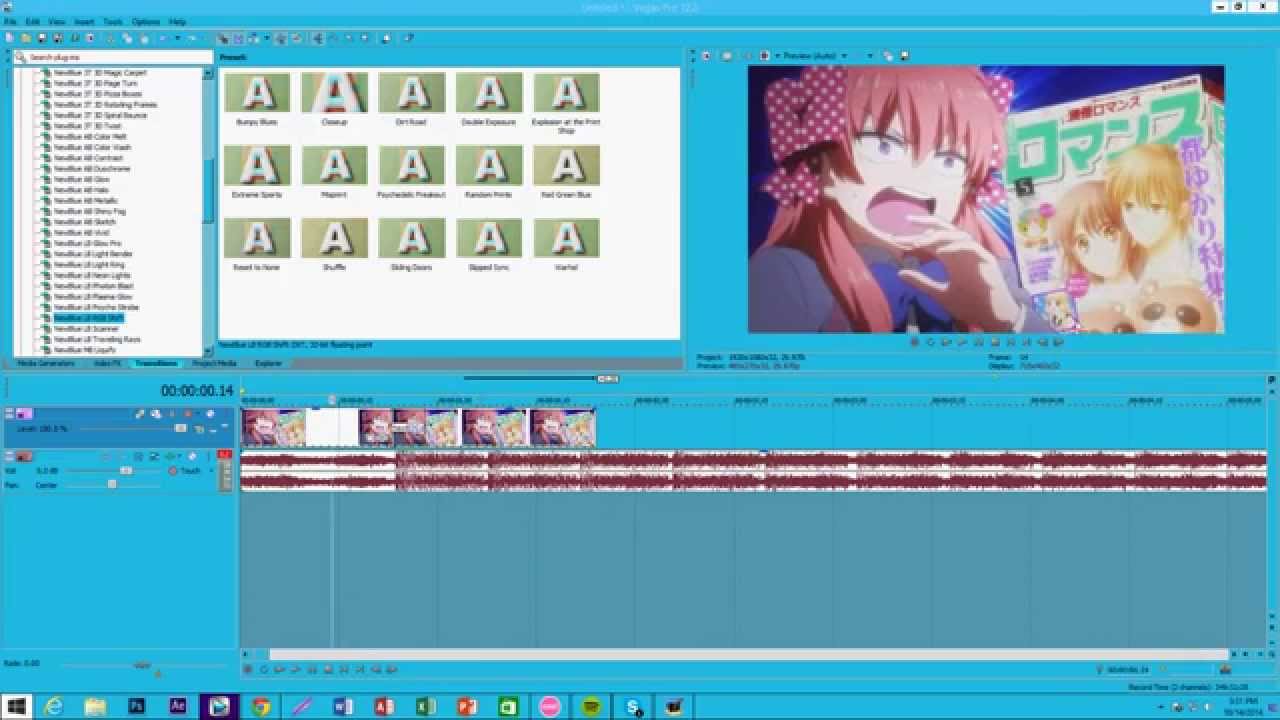Toggle Auto Ripple in the toolbar
This screenshot has height=720, width=1280.
click(x=252, y=38)
